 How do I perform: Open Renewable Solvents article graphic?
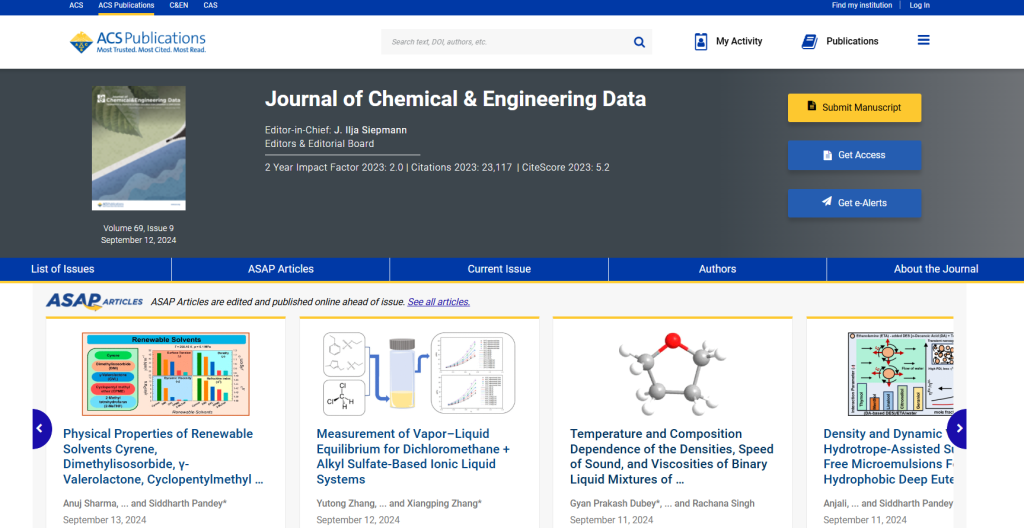click(166, 374)
